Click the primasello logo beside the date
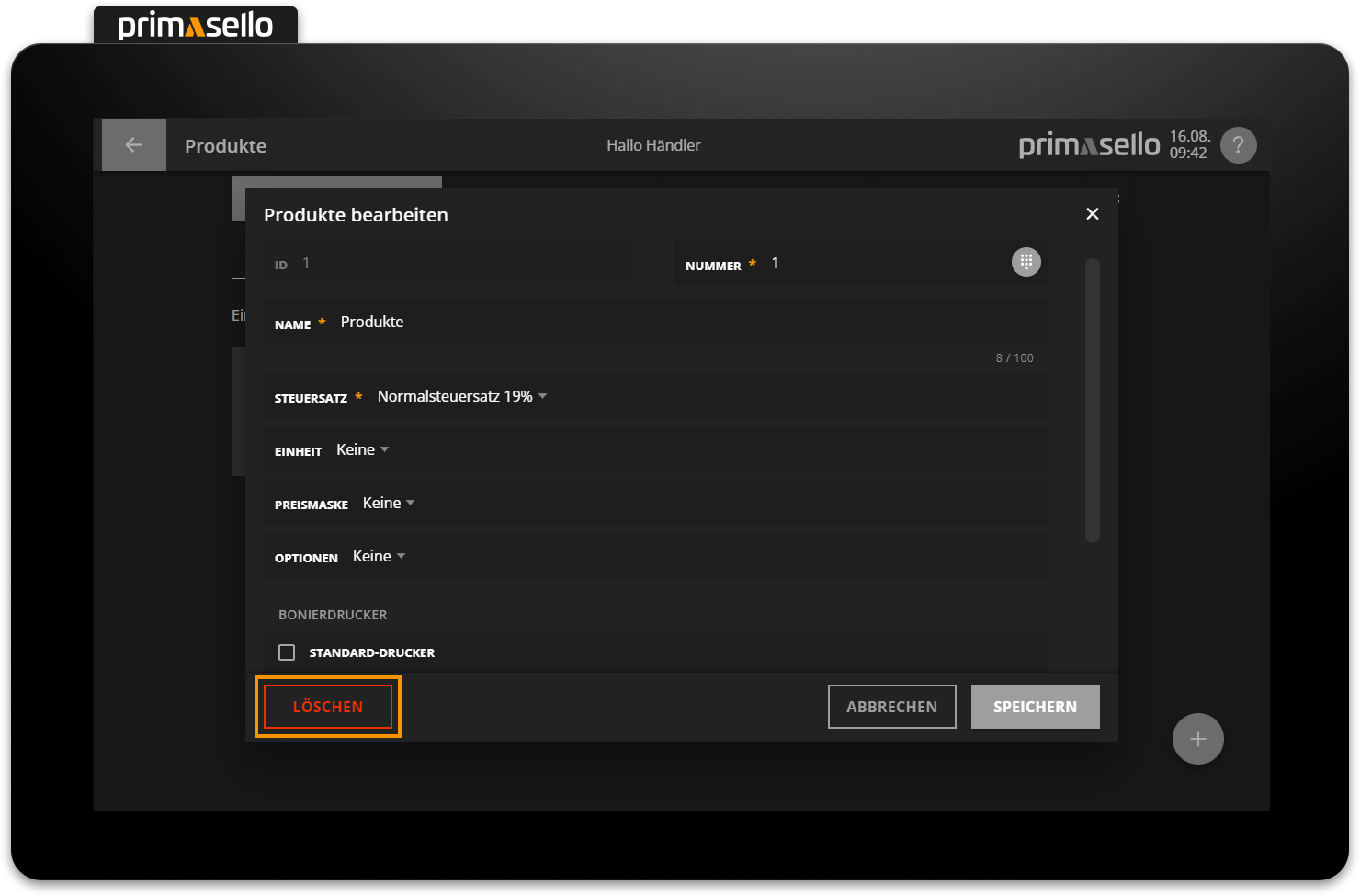This screenshot has height=896, width=1360. [1089, 145]
